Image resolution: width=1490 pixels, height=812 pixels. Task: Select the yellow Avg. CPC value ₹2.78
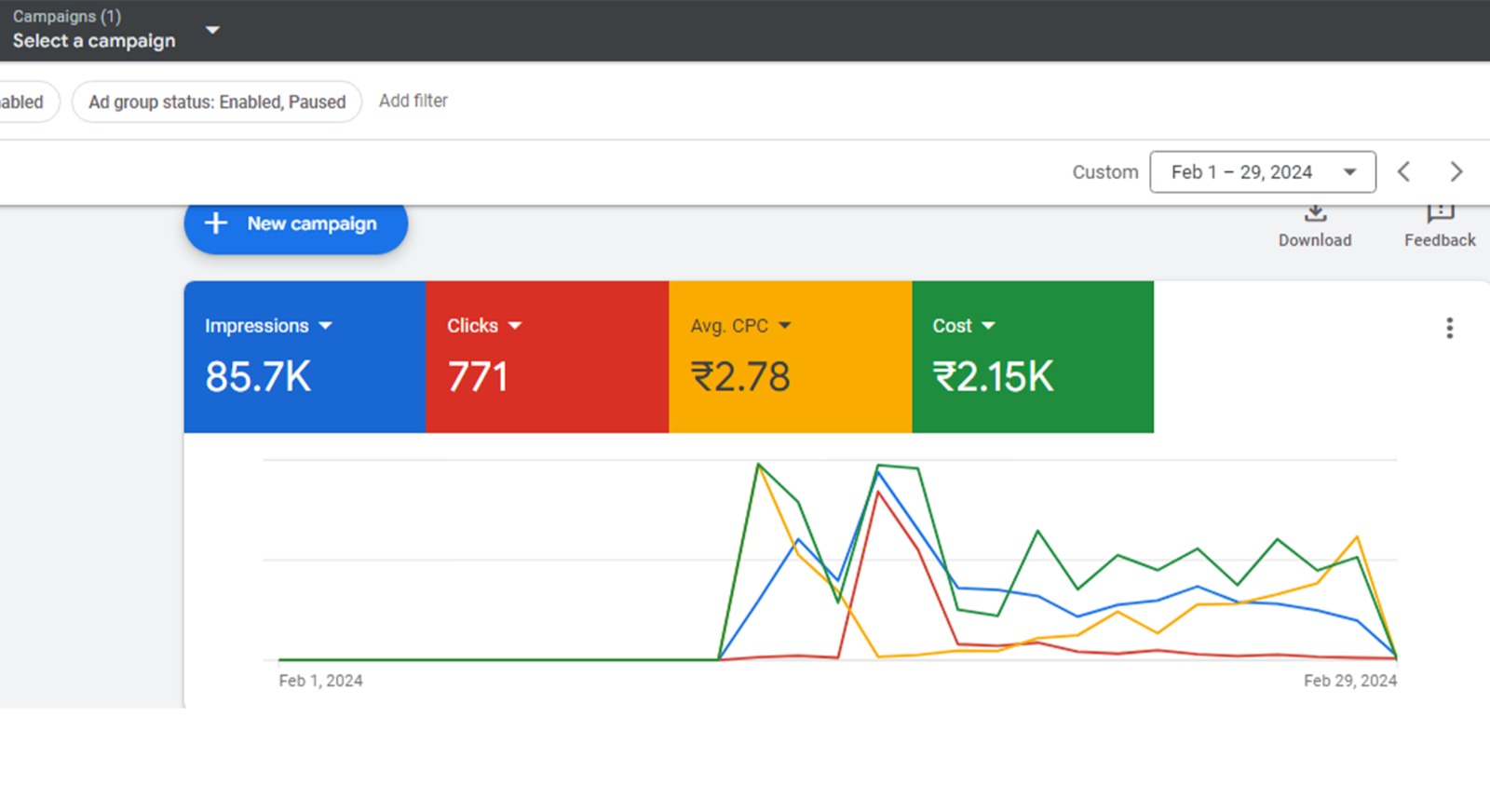point(740,377)
